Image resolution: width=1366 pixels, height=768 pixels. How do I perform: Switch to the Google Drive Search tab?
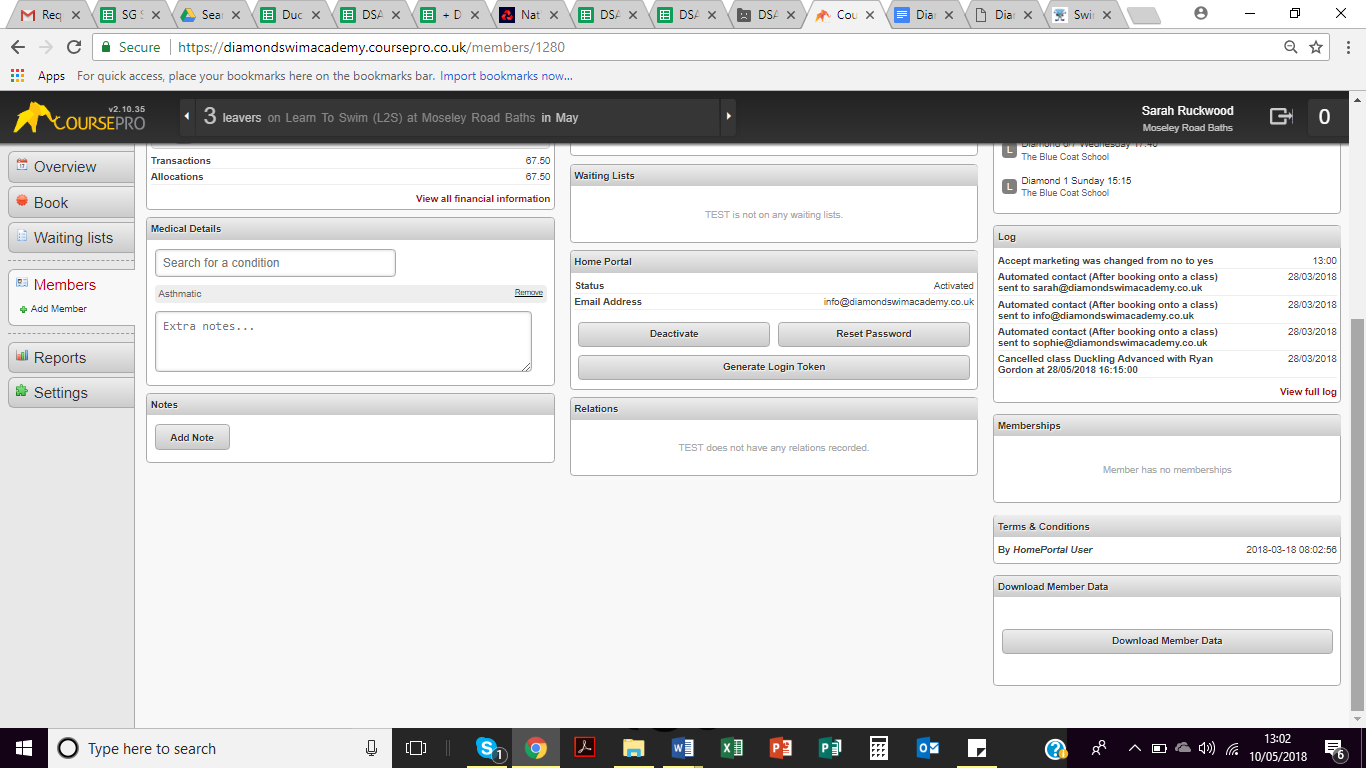(211, 15)
